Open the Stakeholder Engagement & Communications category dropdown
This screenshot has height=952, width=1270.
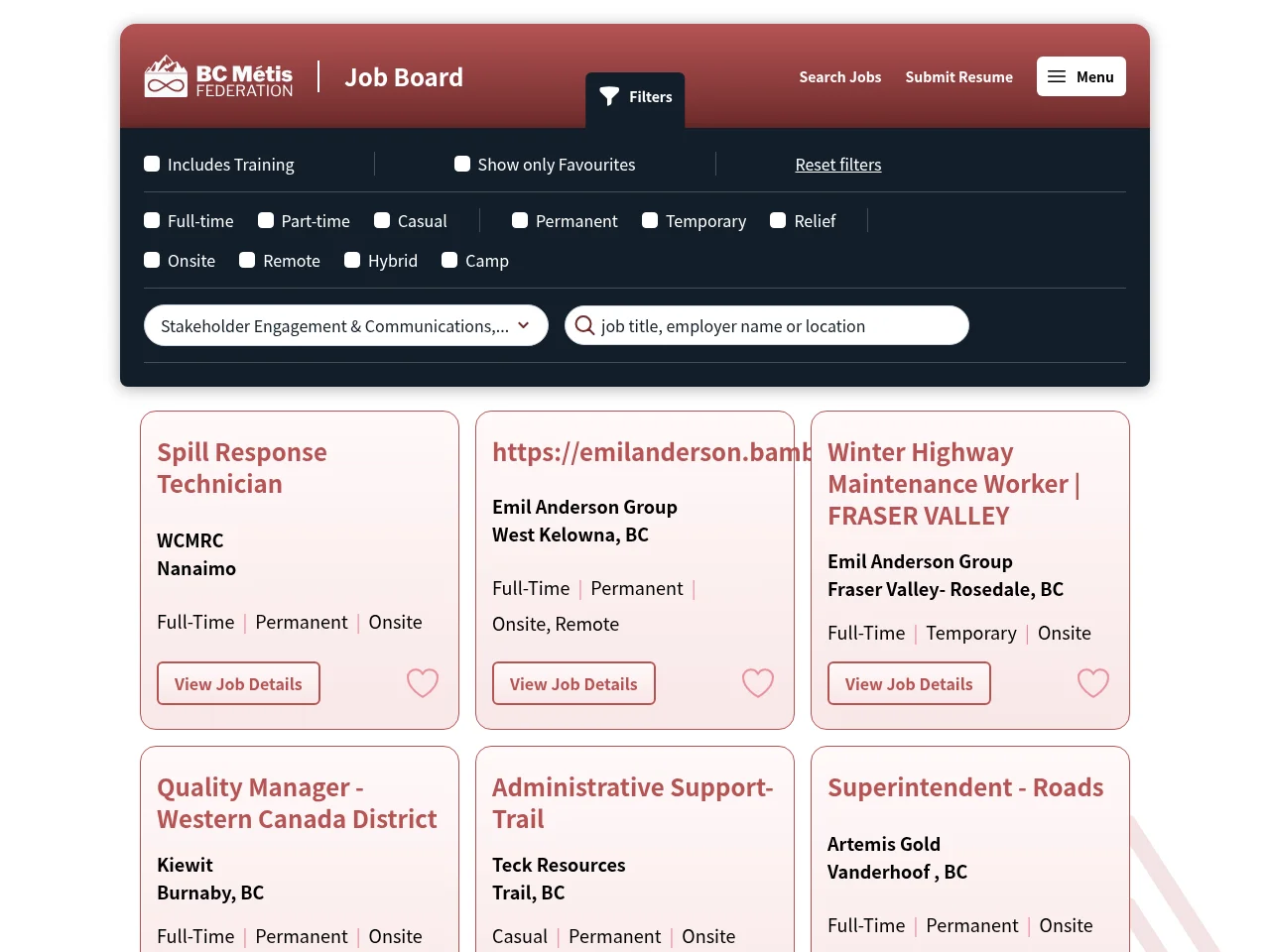click(x=346, y=325)
